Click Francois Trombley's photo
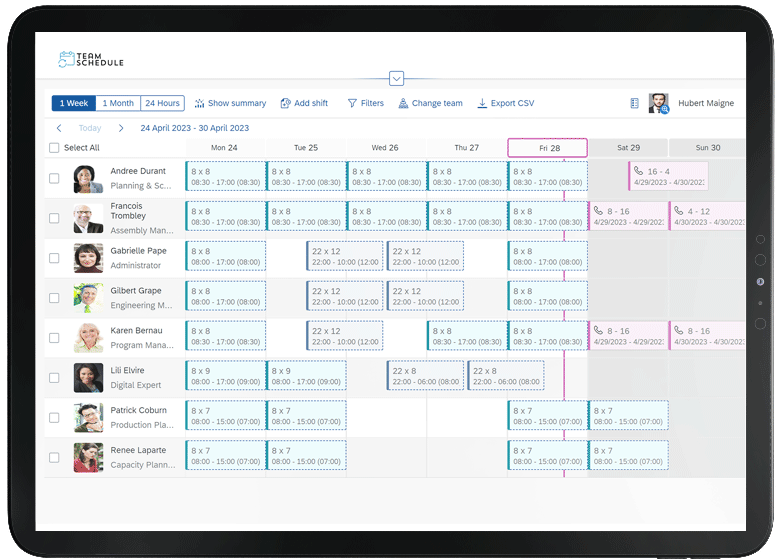The height and width of the screenshot is (560, 782). point(88,218)
